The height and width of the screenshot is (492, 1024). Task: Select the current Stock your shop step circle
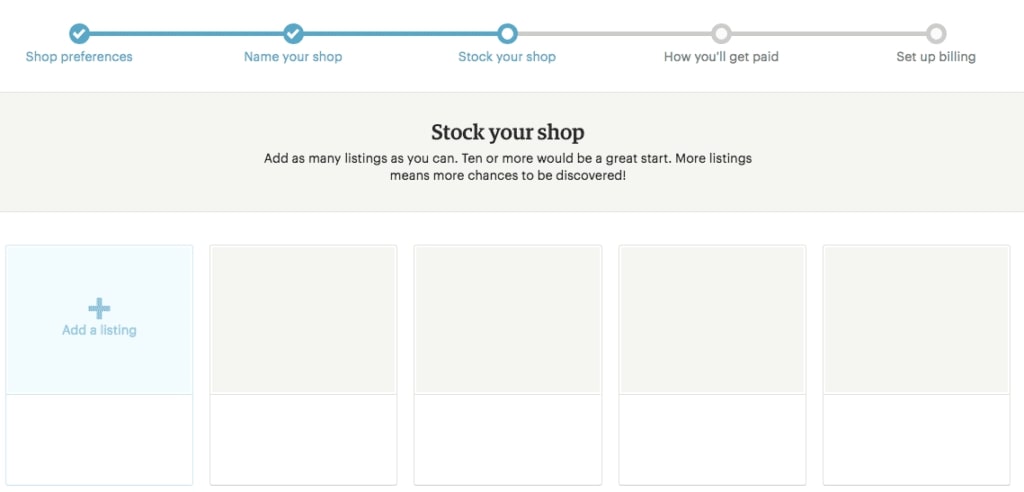507,34
